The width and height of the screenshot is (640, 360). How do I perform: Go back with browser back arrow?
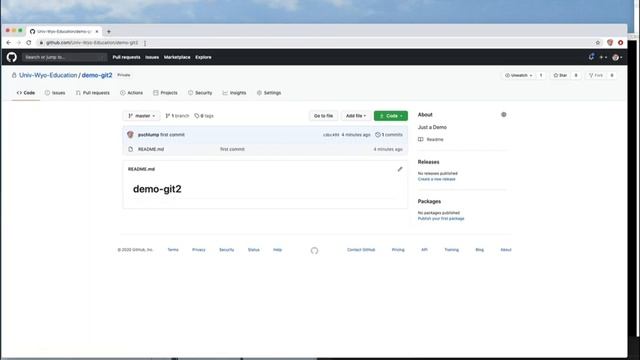pyautogui.click(x=9, y=42)
